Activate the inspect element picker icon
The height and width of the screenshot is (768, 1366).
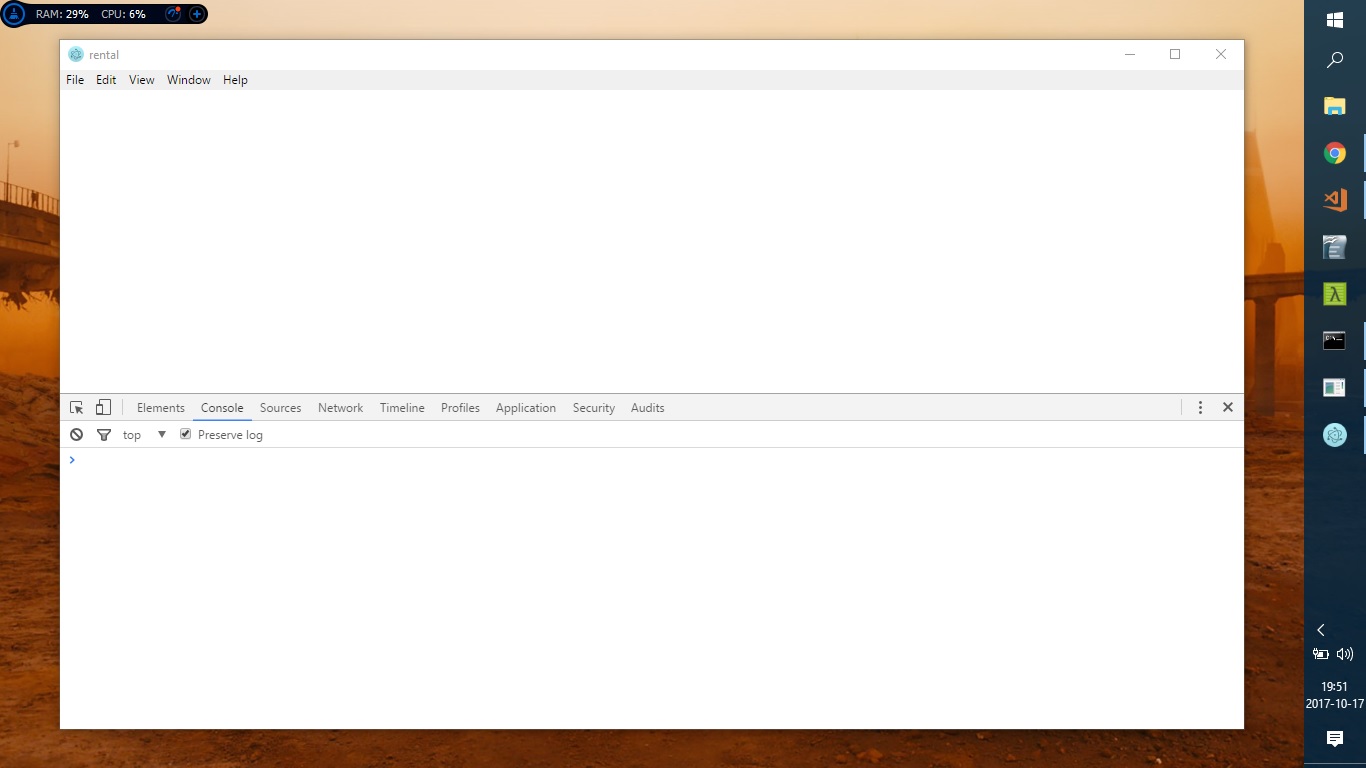[x=77, y=408]
